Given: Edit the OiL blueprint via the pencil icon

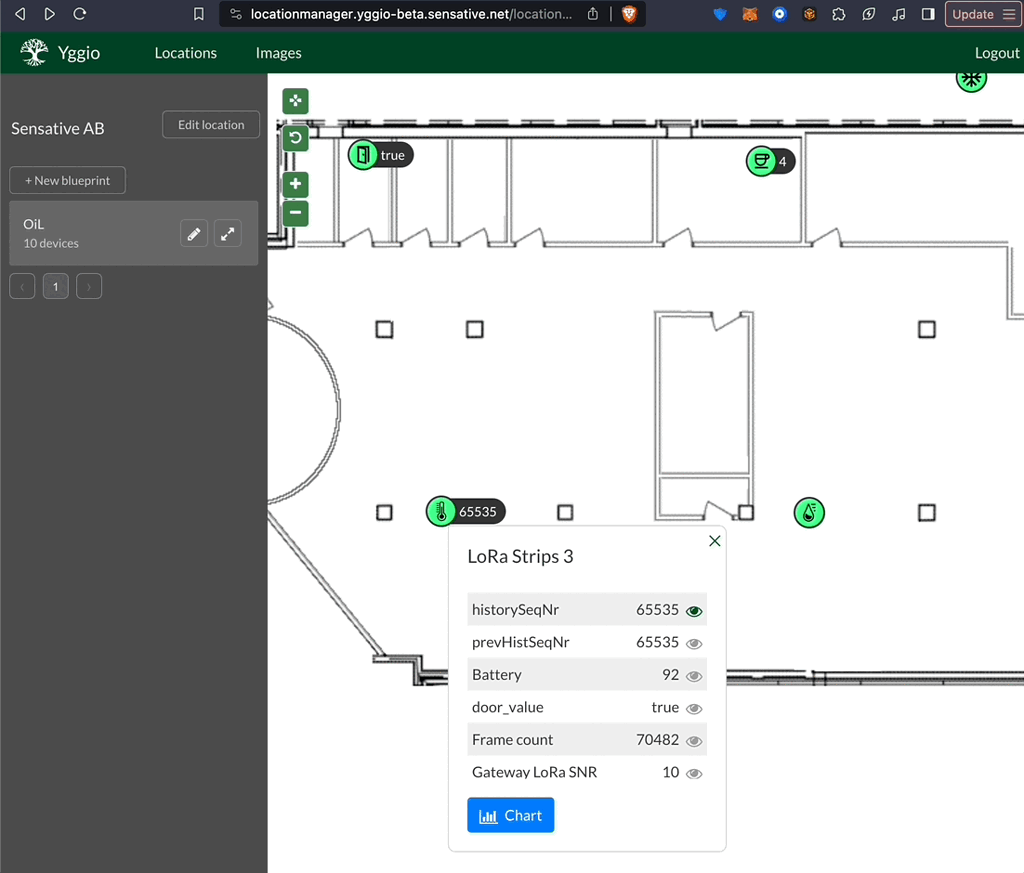Looking at the screenshot, I should (193, 233).
